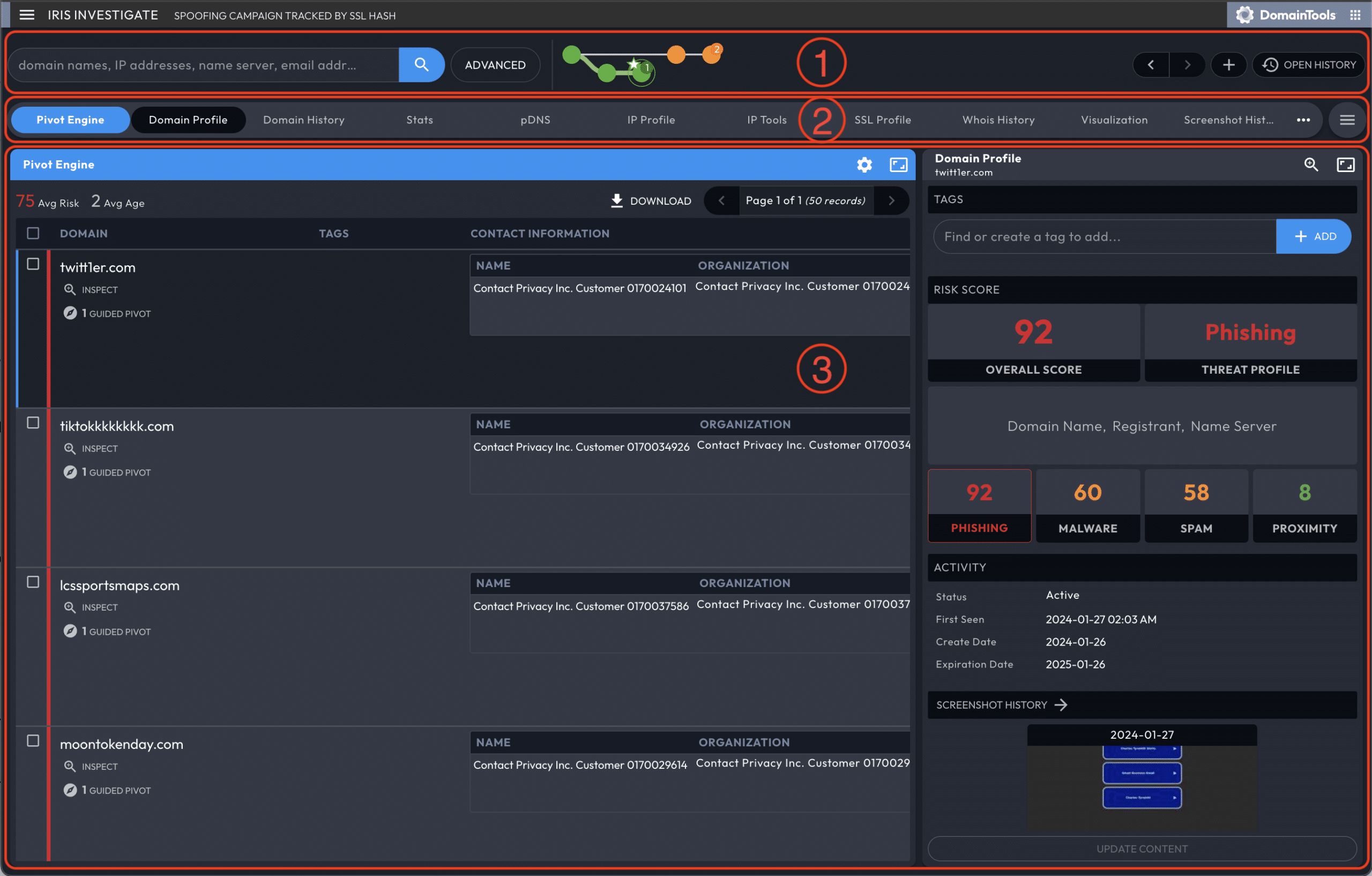Click the blue search magnifier button
The height and width of the screenshot is (876, 1372).
(x=421, y=64)
